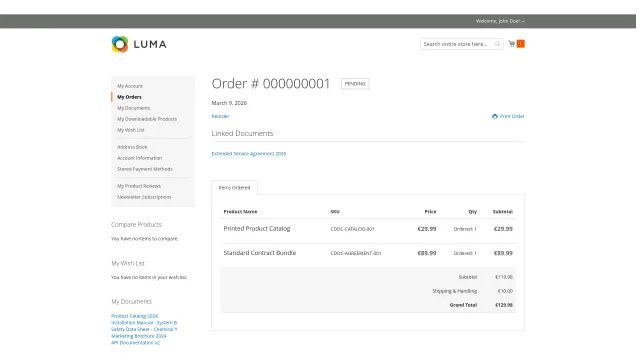Open Marketing Brochure 2024 link

[x=138, y=336]
